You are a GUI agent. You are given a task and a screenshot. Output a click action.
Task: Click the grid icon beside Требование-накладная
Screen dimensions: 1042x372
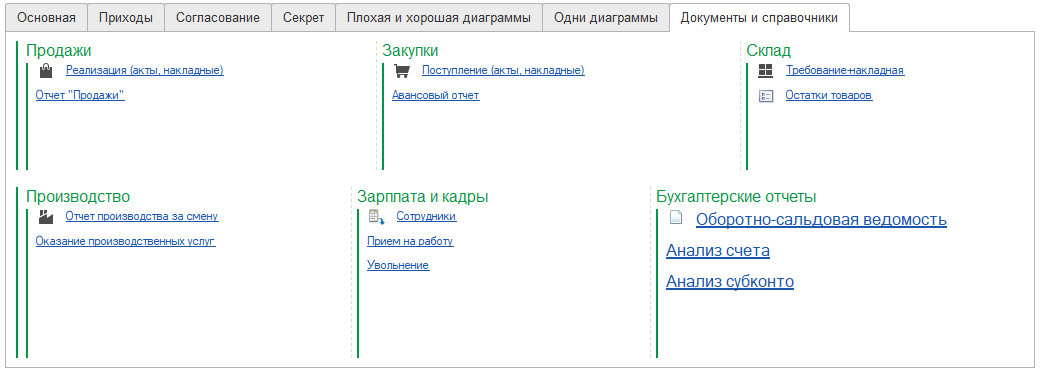[766, 70]
